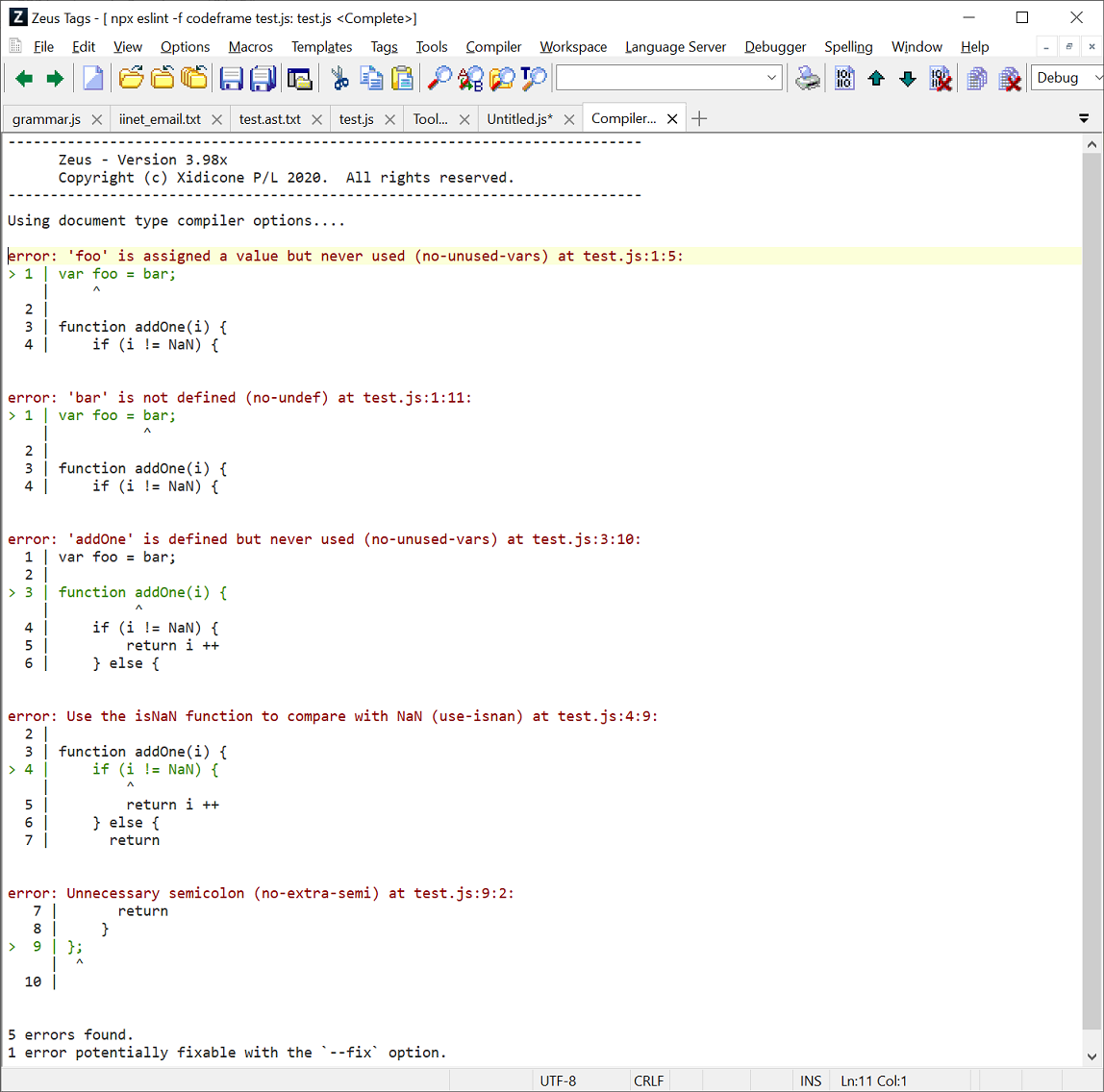1104x1092 pixels.
Task: Click the window-with-folder toolbar icon
Action: (299, 78)
